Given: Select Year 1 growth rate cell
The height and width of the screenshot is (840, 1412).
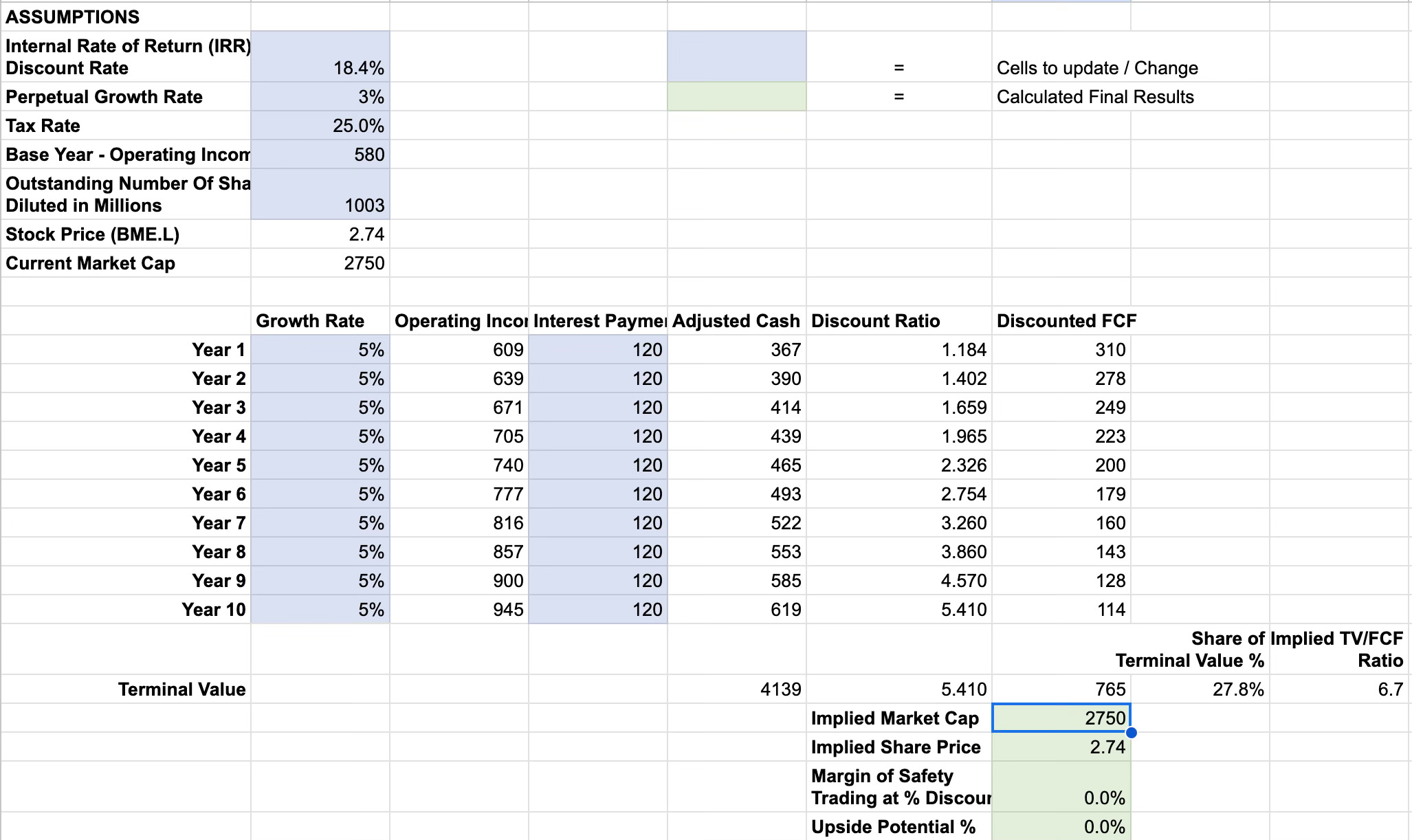Looking at the screenshot, I should click(x=320, y=350).
